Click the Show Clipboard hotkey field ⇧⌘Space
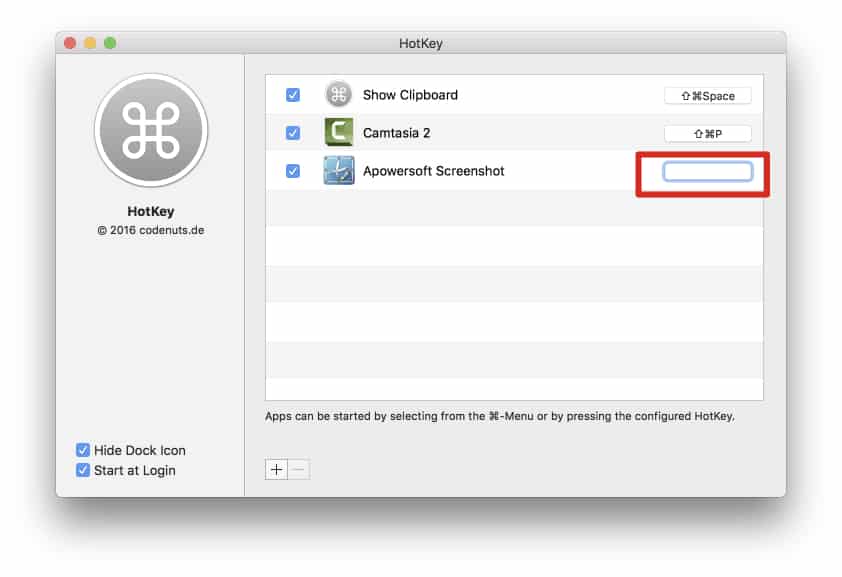The width and height of the screenshot is (842, 577). point(708,96)
